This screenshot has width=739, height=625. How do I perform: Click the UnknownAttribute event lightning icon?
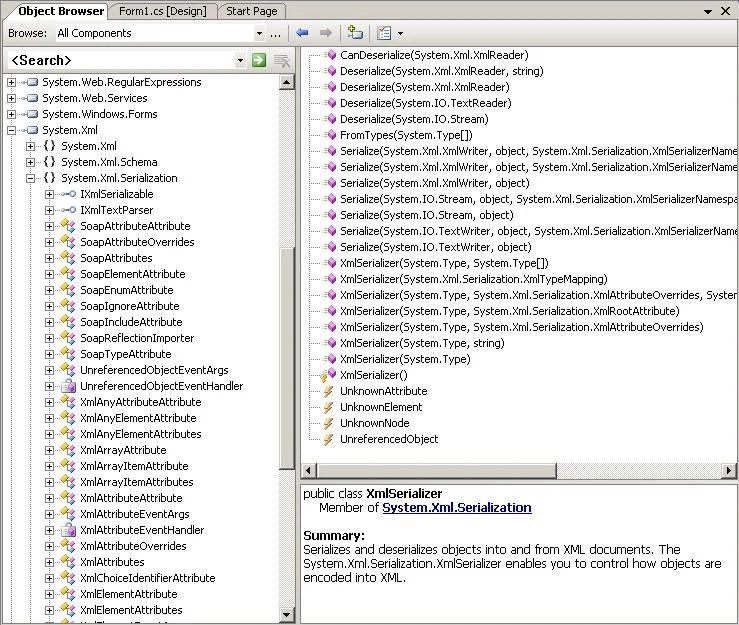pyautogui.click(x=328, y=391)
